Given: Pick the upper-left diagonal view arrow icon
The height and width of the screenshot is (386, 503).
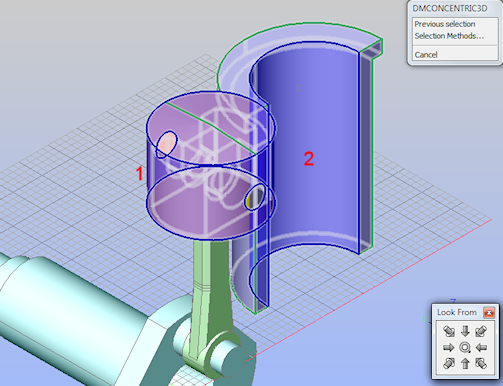Looking at the screenshot, I should 449,331.
